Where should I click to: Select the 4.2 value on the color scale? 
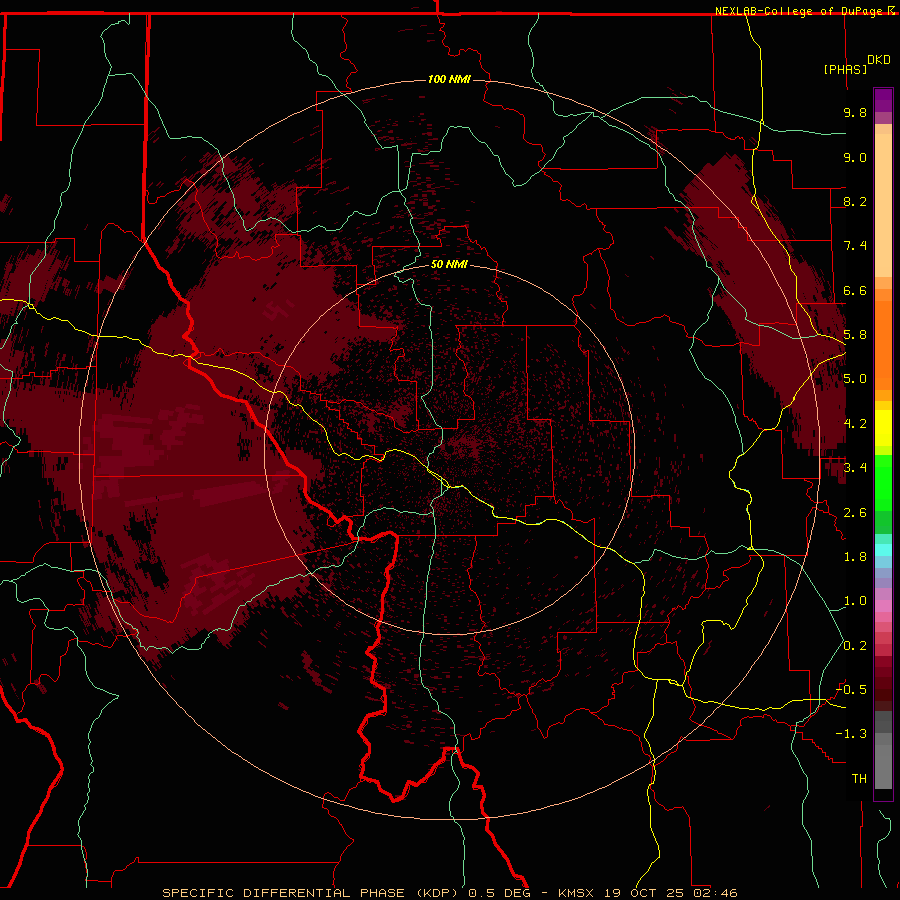coord(855,424)
